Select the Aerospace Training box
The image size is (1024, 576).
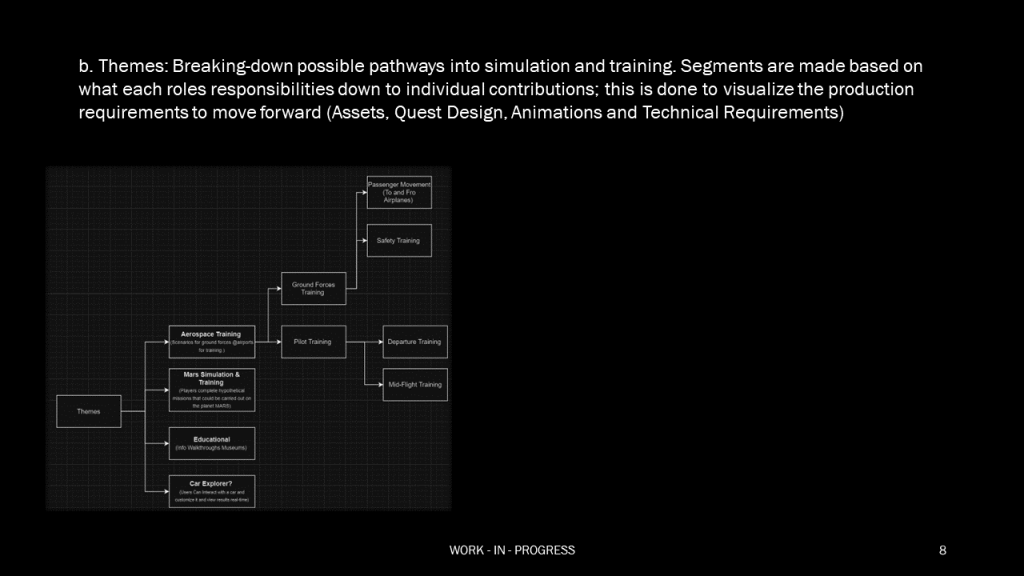(211, 341)
